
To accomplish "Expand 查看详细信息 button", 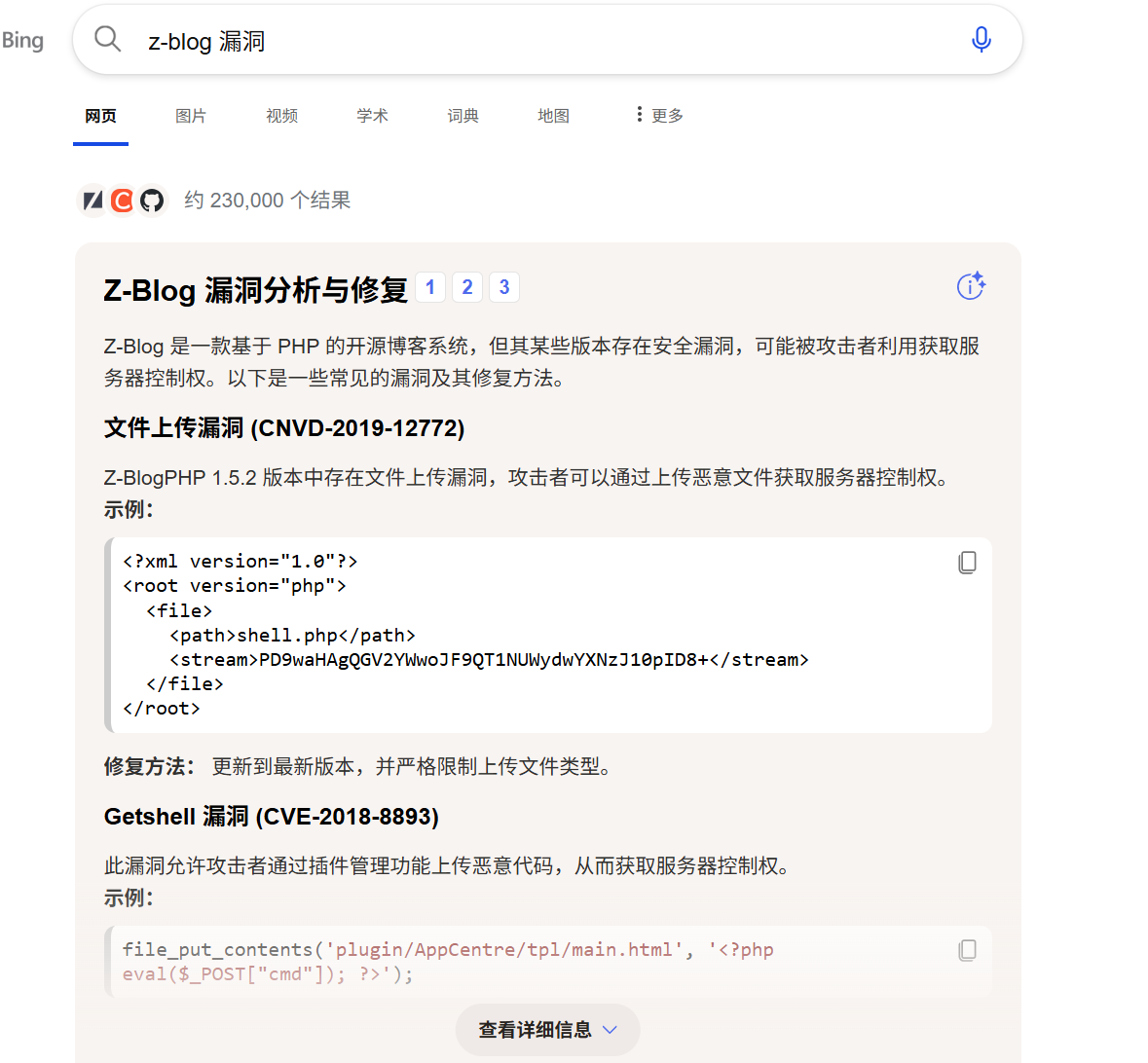I will (x=547, y=1030).
